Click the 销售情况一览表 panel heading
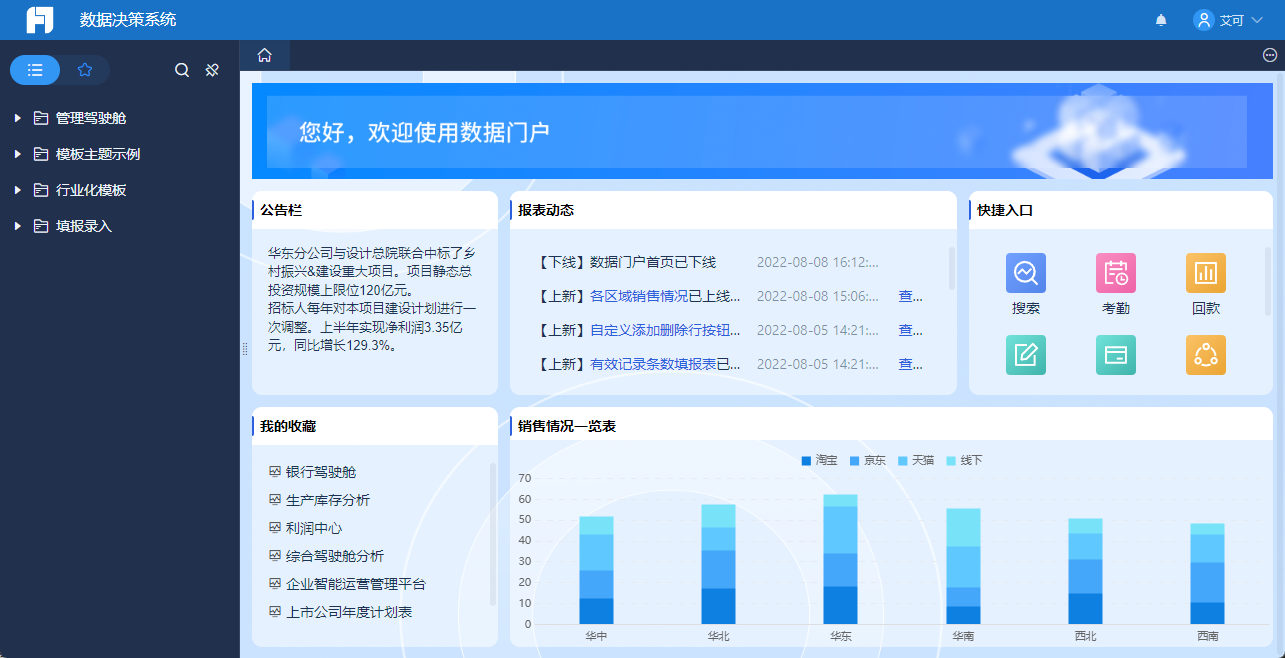 pyautogui.click(x=567, y=426)
